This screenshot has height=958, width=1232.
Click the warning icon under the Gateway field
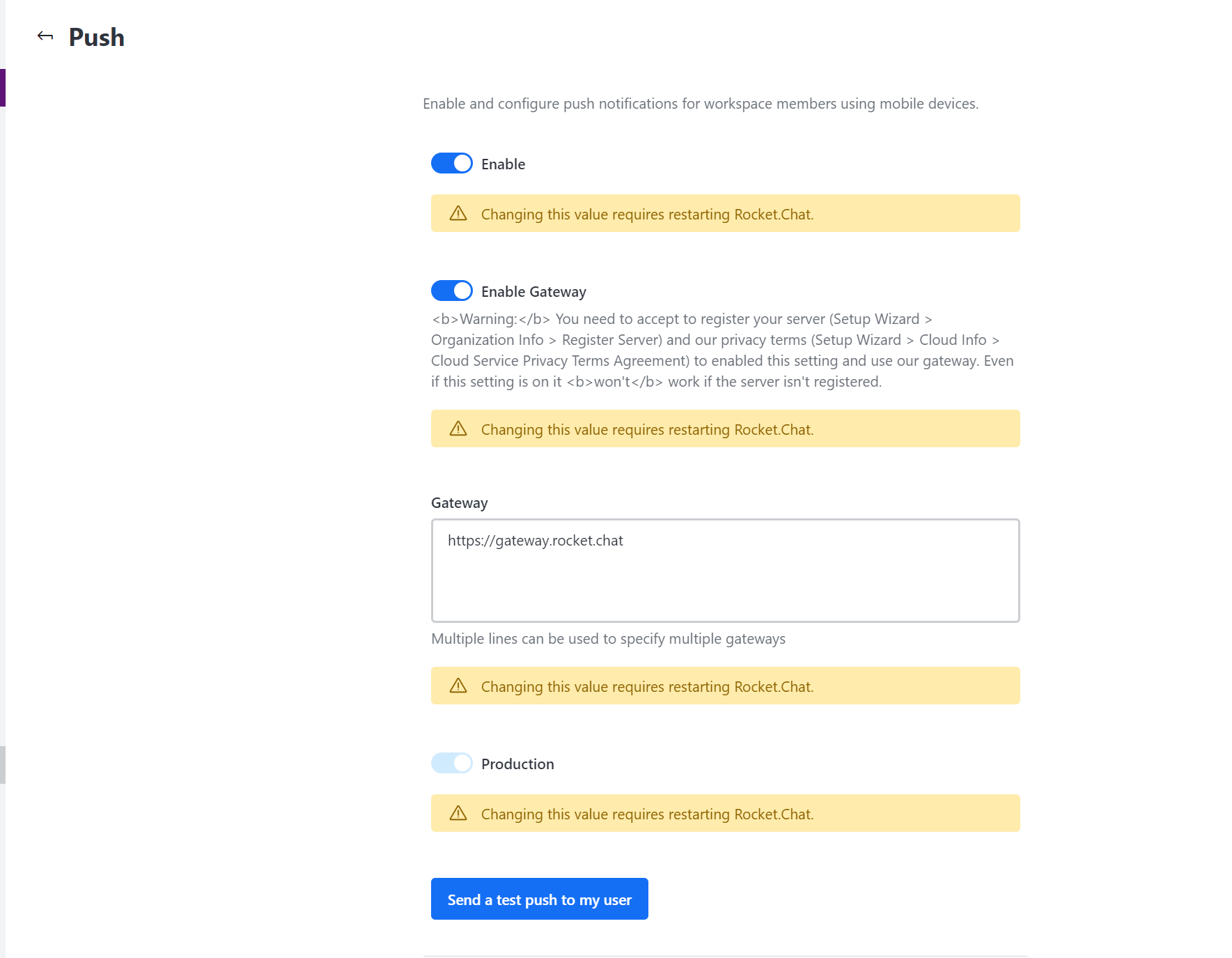click(x=458, y=686)
